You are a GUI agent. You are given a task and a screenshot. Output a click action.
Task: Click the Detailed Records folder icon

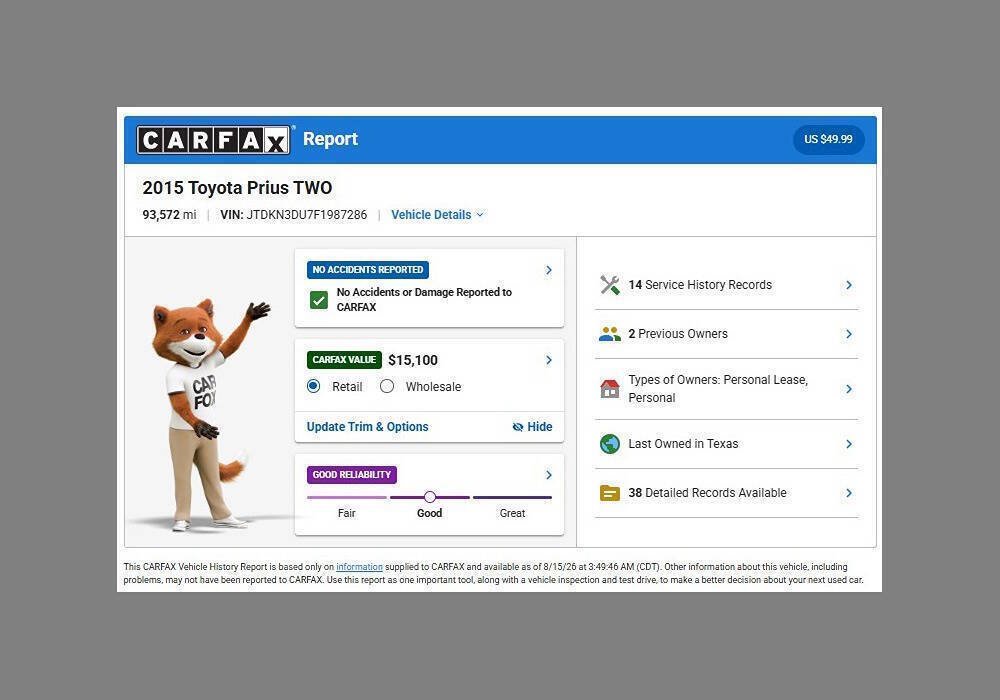pos(610,493)
